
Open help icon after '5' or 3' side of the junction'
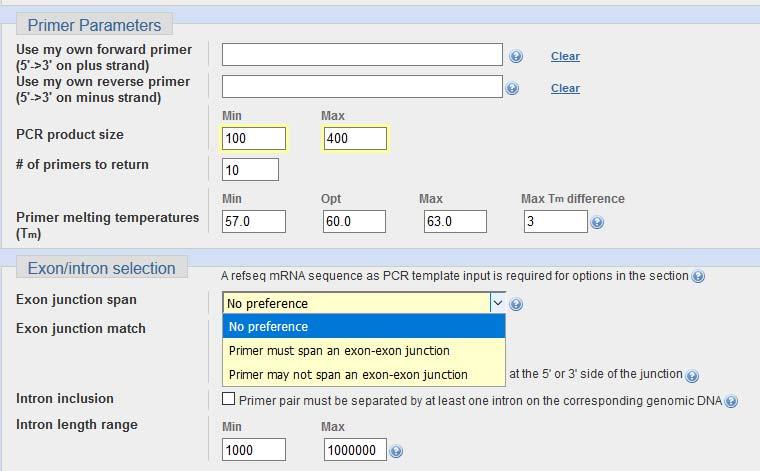pyautogui.click(x=692, y=376)
